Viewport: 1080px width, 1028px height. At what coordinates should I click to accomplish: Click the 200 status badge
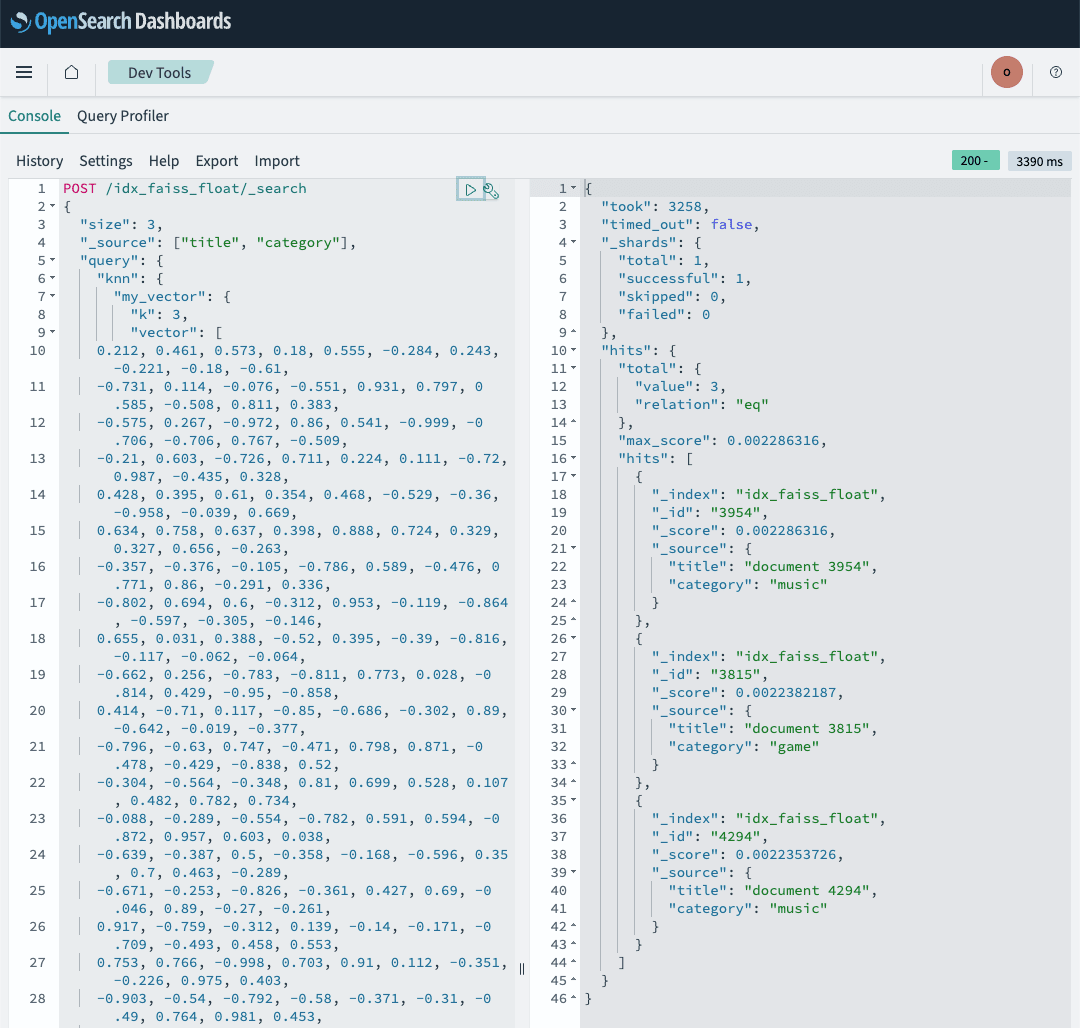click(975, 160)
